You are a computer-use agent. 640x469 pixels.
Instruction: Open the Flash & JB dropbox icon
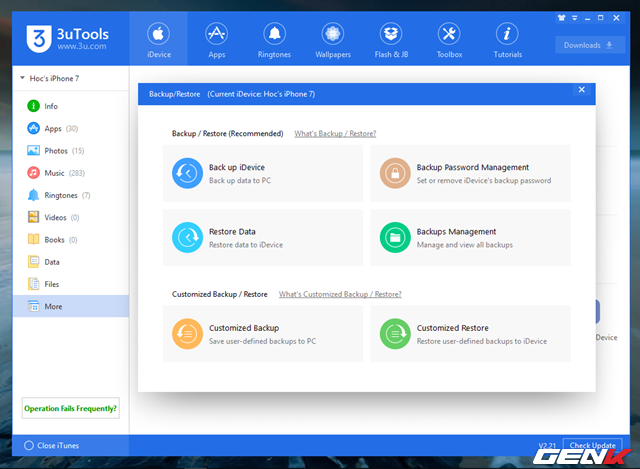pyautogui.click(x=391, y=33)
